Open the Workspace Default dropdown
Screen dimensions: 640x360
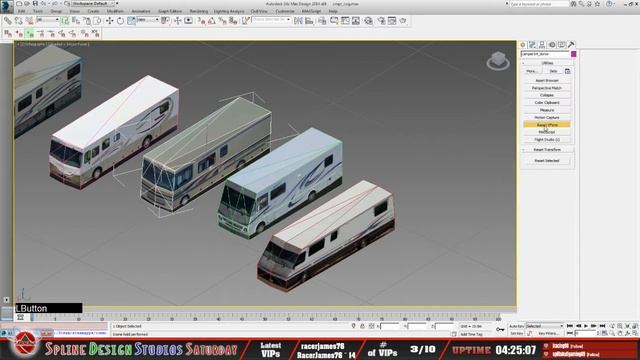[x=93, y=4]
